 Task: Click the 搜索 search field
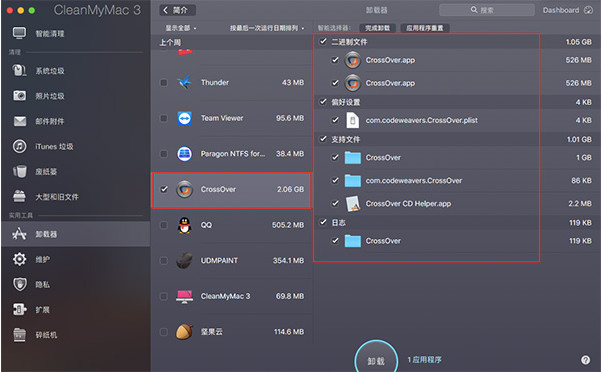pyautogui.click(x=486, y=10)
